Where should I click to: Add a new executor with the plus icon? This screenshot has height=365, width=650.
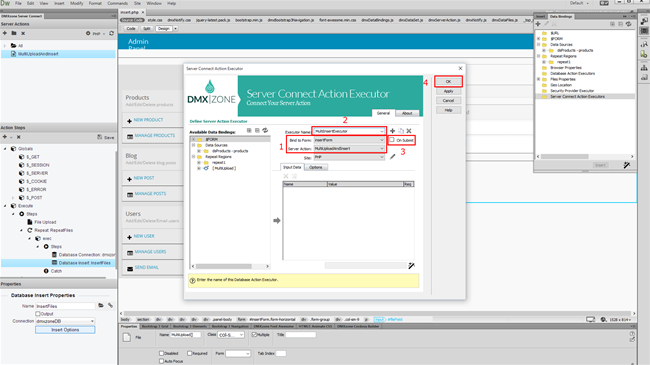tap(393, 131)
